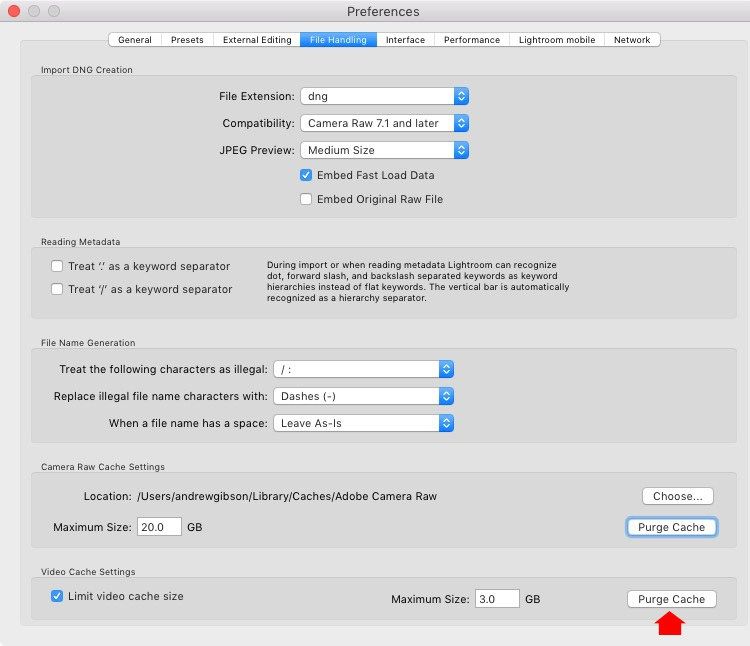Go to the Interface tab
Screen dimensions: 750x646
tap(405, 40)
